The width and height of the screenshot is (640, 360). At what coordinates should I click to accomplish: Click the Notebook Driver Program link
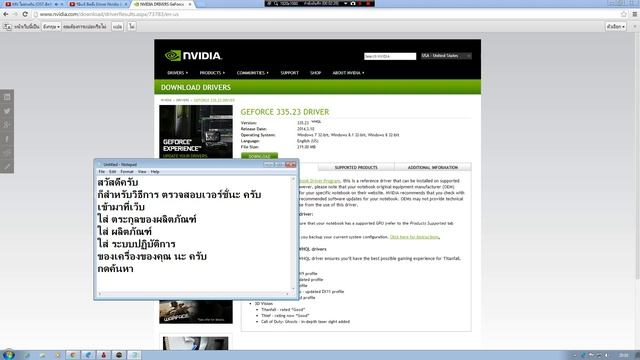coord(320,180)
